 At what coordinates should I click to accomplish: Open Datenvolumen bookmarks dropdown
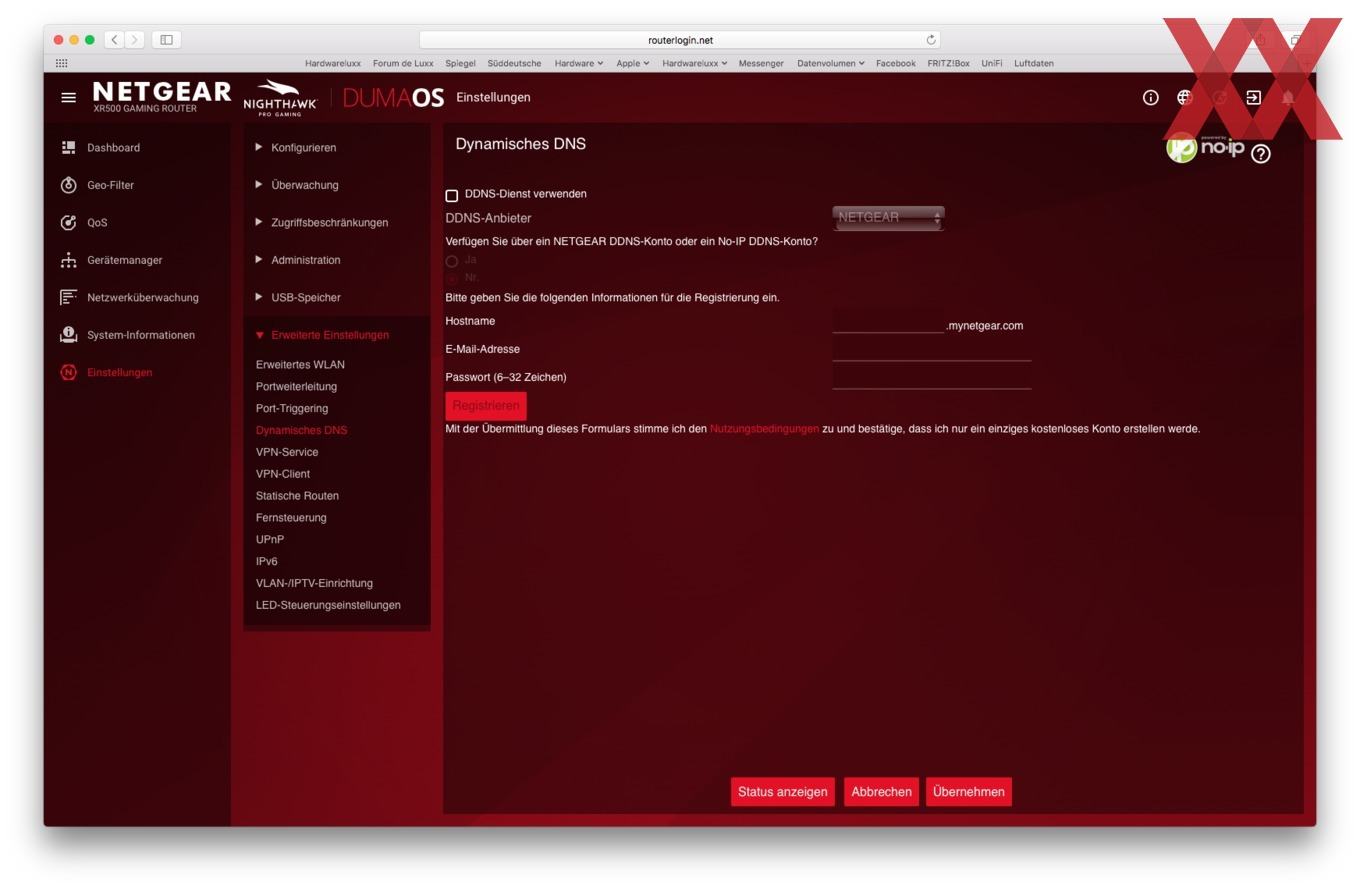[x=831, y=63]
